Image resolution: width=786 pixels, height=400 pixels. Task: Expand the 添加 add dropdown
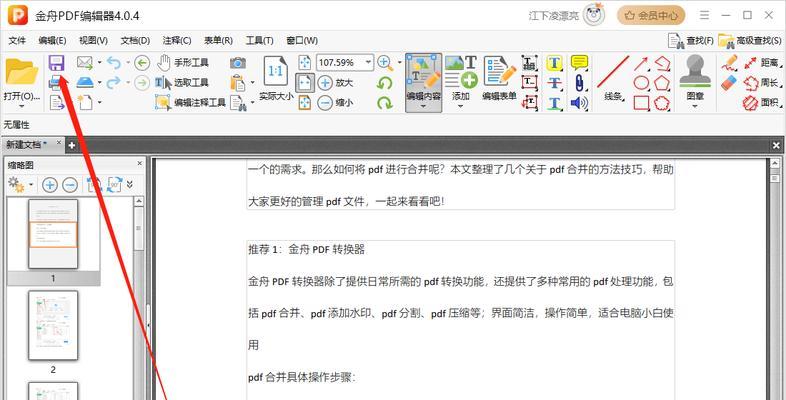click(461, 106)
